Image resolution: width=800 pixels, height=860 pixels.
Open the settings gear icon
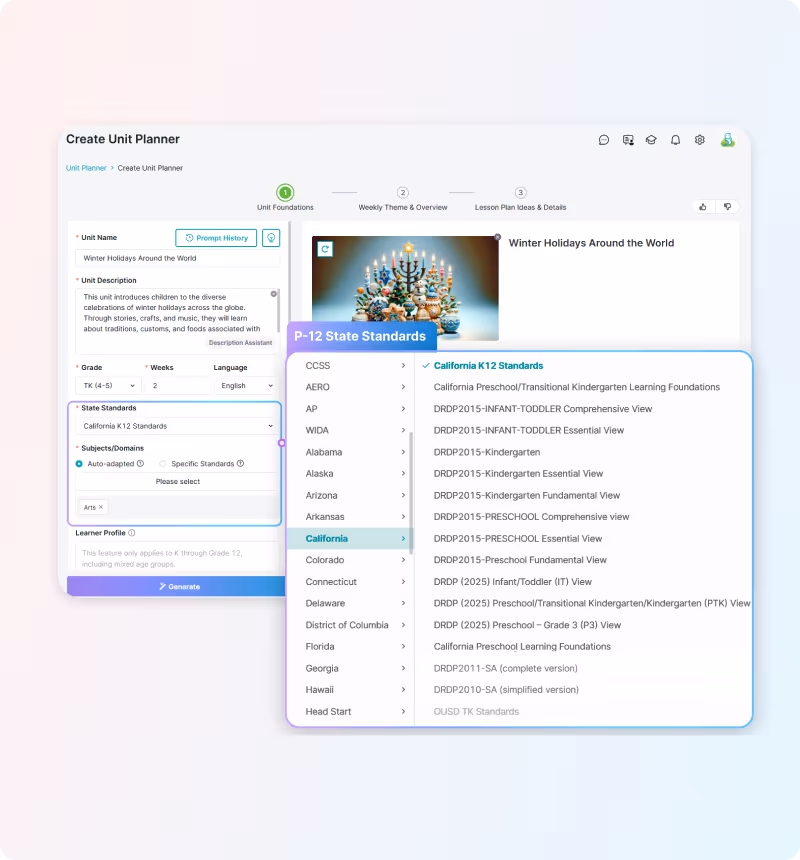pyautogui.click(x=700, y=140)
